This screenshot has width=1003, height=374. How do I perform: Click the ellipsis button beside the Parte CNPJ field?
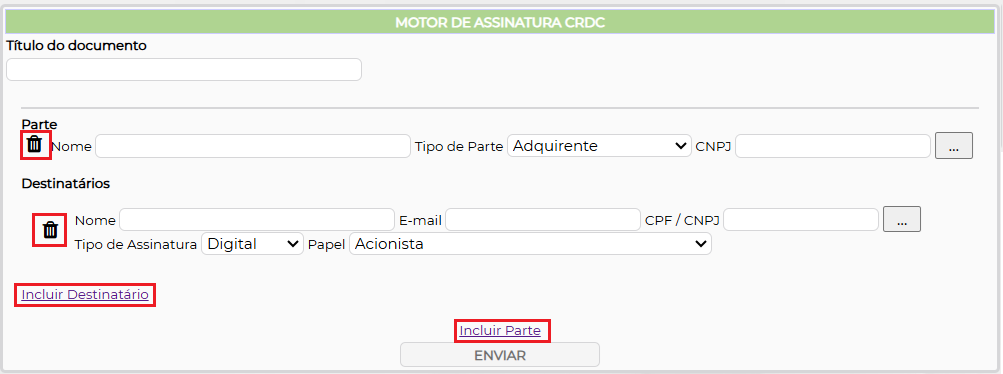pyautogui.click(x=954, y=146)
